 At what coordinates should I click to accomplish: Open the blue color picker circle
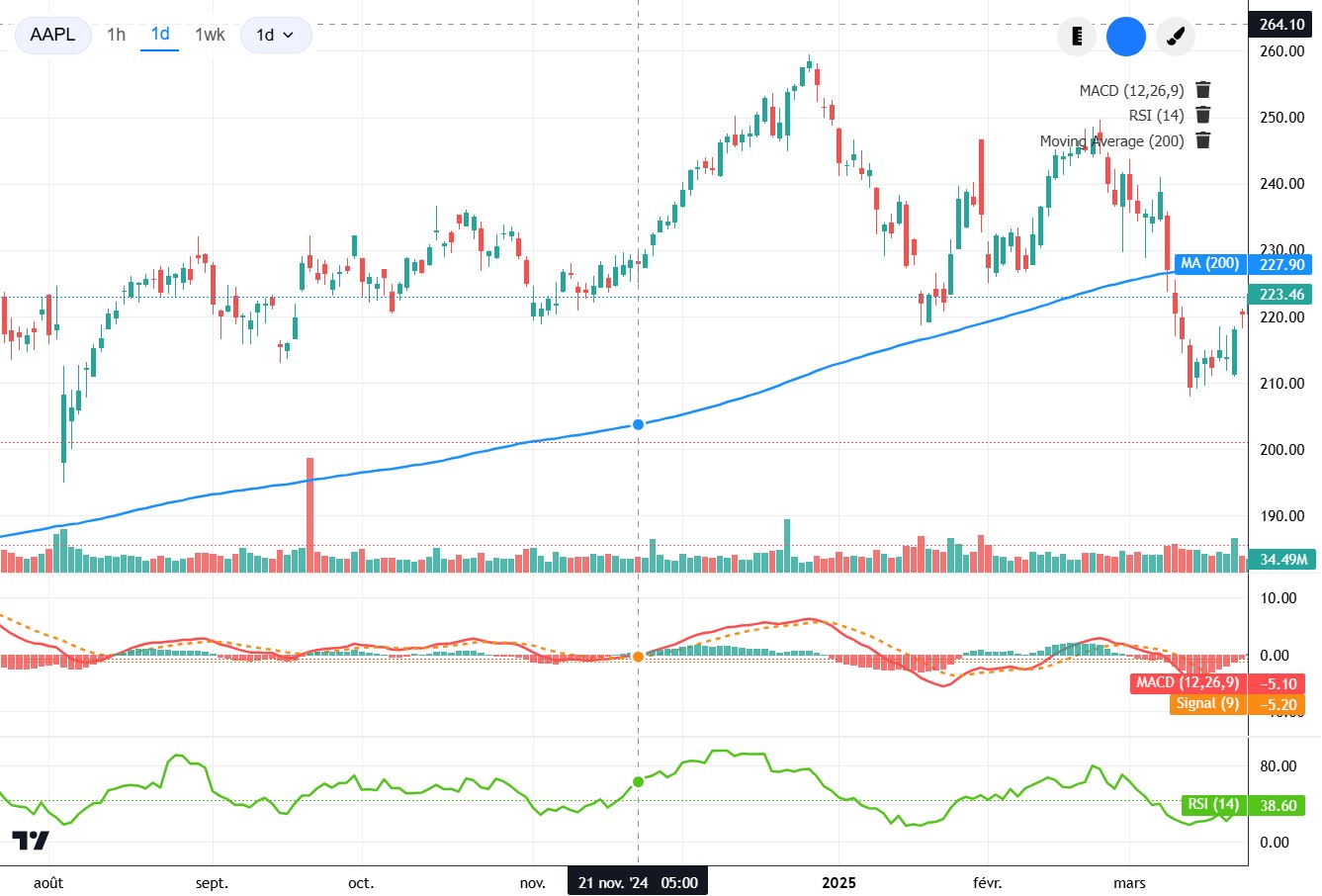pos(1126,37)
